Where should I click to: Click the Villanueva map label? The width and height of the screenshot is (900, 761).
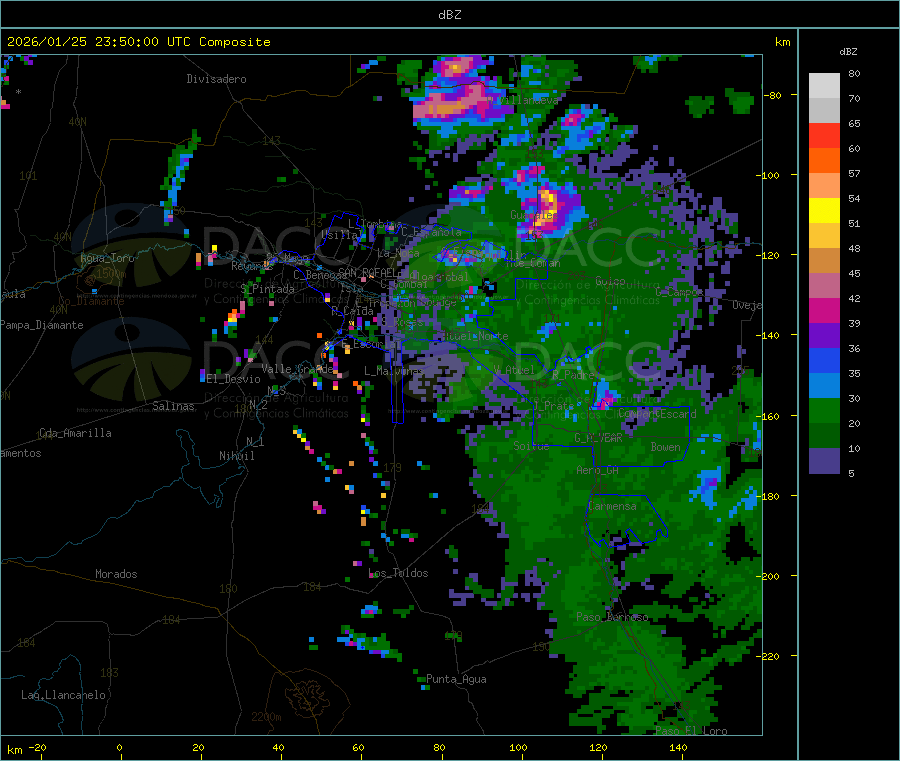(525, 100)
